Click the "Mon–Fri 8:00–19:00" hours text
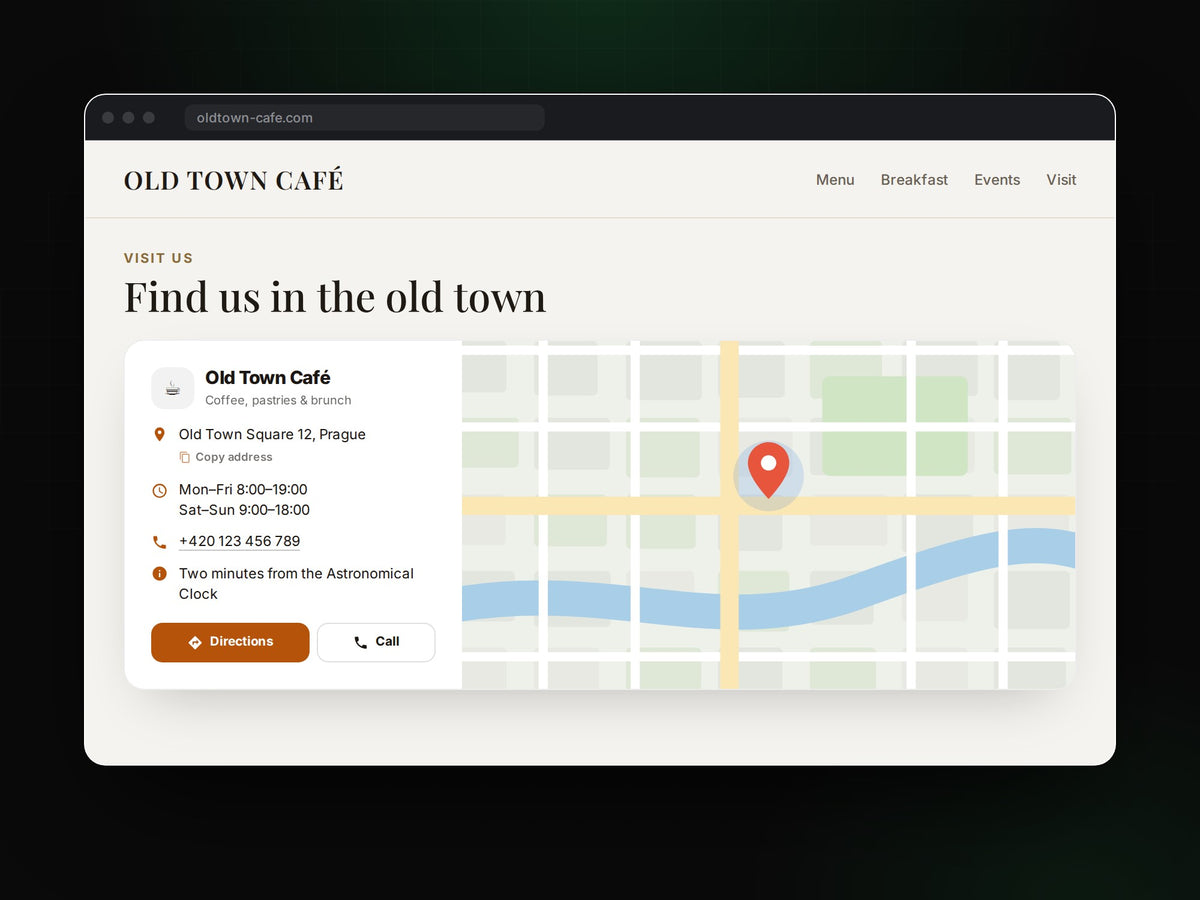 [243, 489]
